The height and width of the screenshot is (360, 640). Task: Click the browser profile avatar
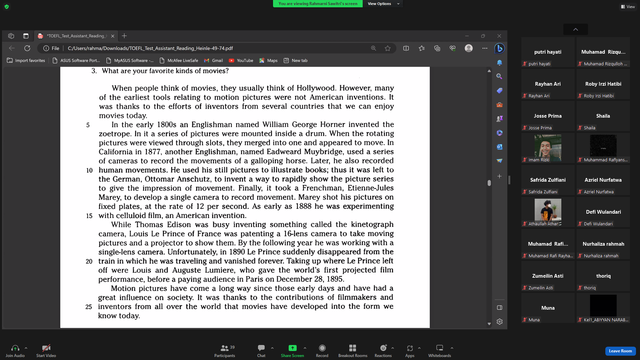tap(469, 48)
